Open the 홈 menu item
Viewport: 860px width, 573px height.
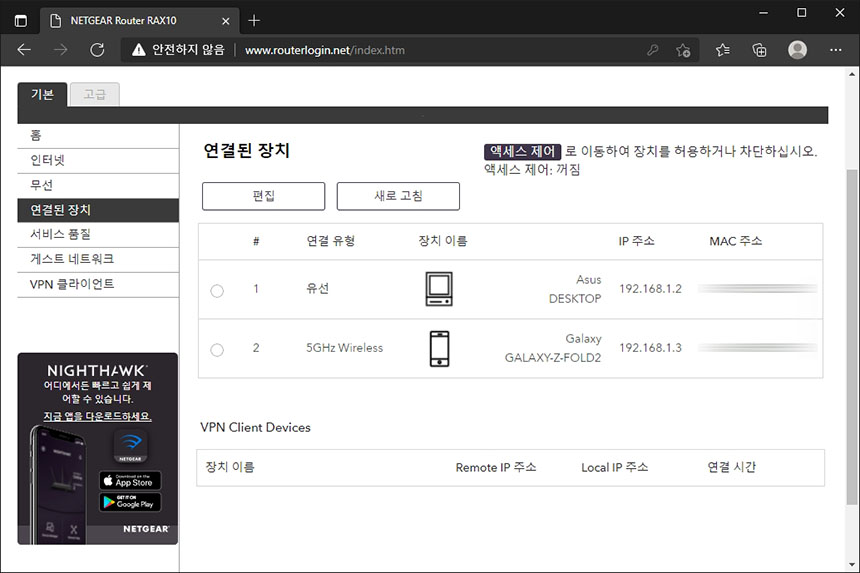pos(98,135)
